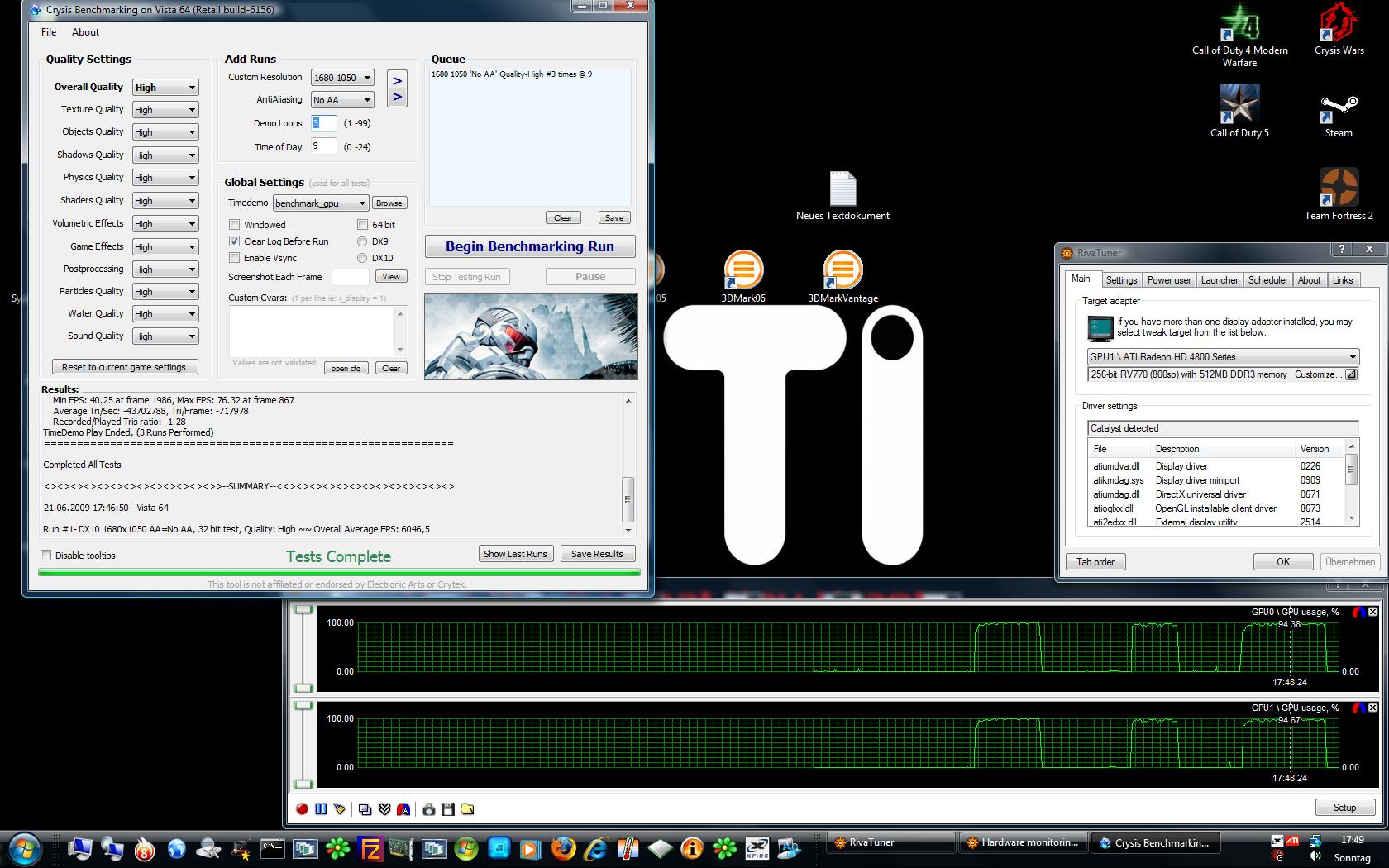The height and width of the screenshot is (868, 1389).
Task: Click the ATI tray icon
Action: pos(1292,840)
